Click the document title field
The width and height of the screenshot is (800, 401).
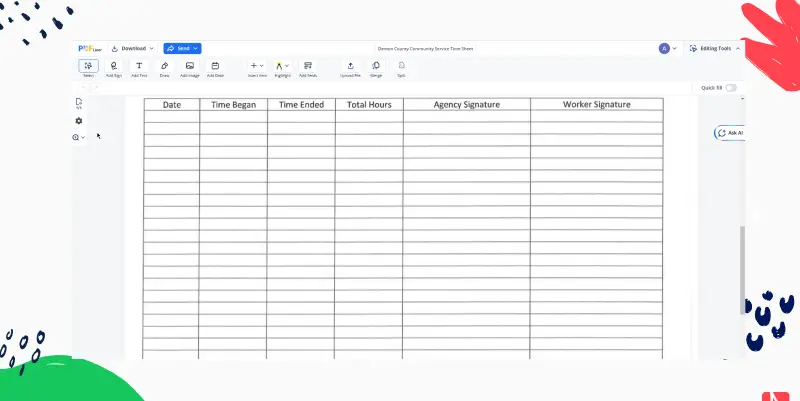tap(426, 49)
